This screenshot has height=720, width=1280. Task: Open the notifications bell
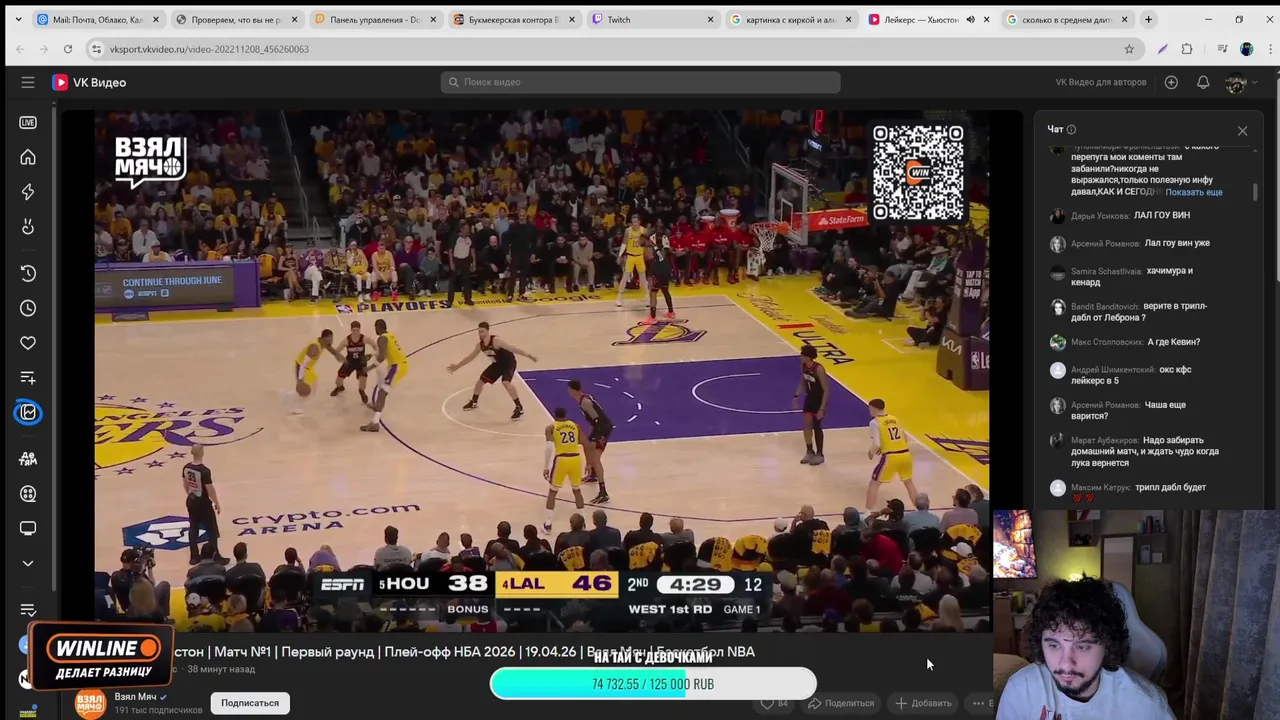[1203, 82]
